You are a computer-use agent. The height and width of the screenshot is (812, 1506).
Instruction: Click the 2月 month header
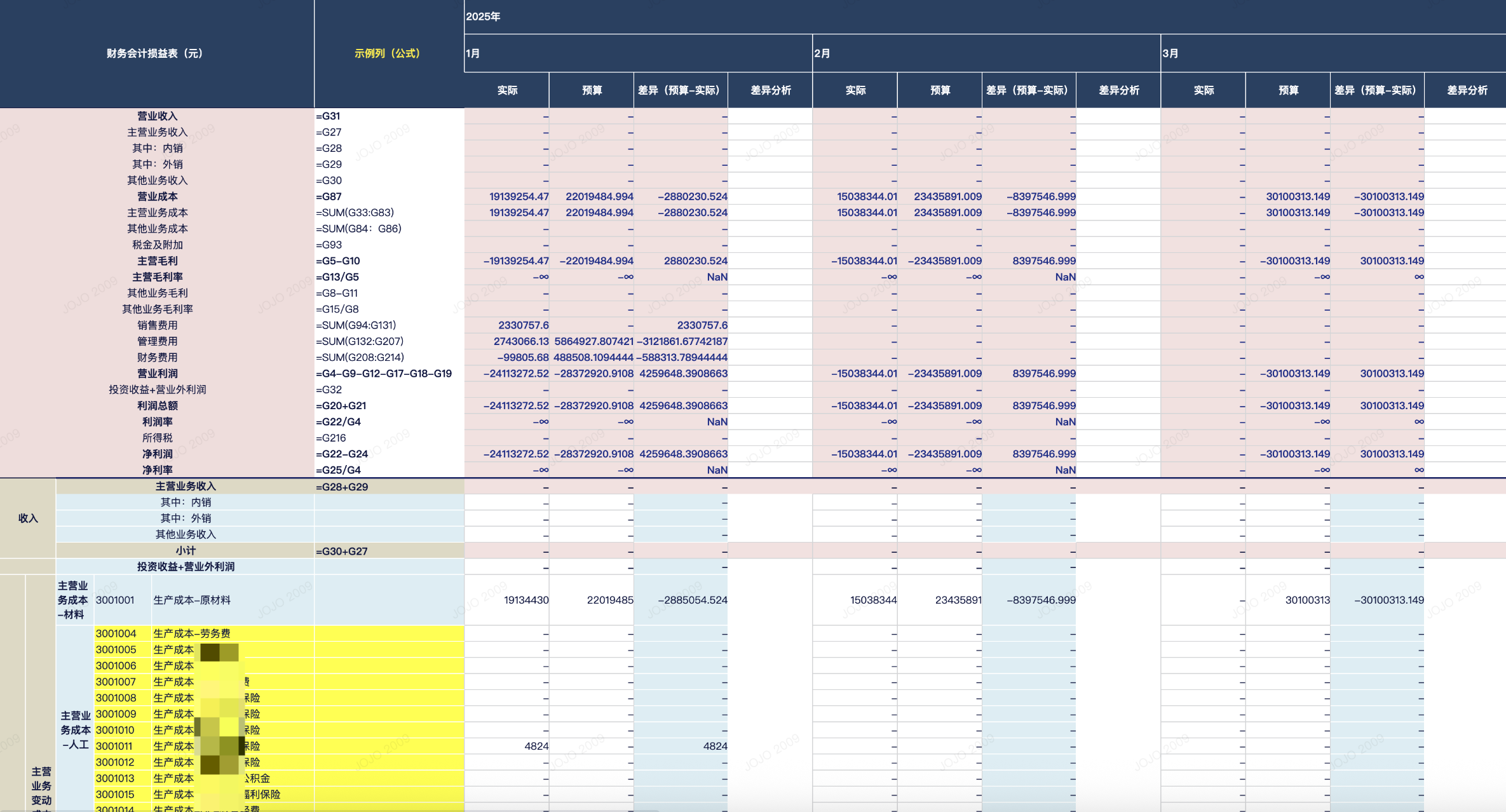[x=822, y=53]
